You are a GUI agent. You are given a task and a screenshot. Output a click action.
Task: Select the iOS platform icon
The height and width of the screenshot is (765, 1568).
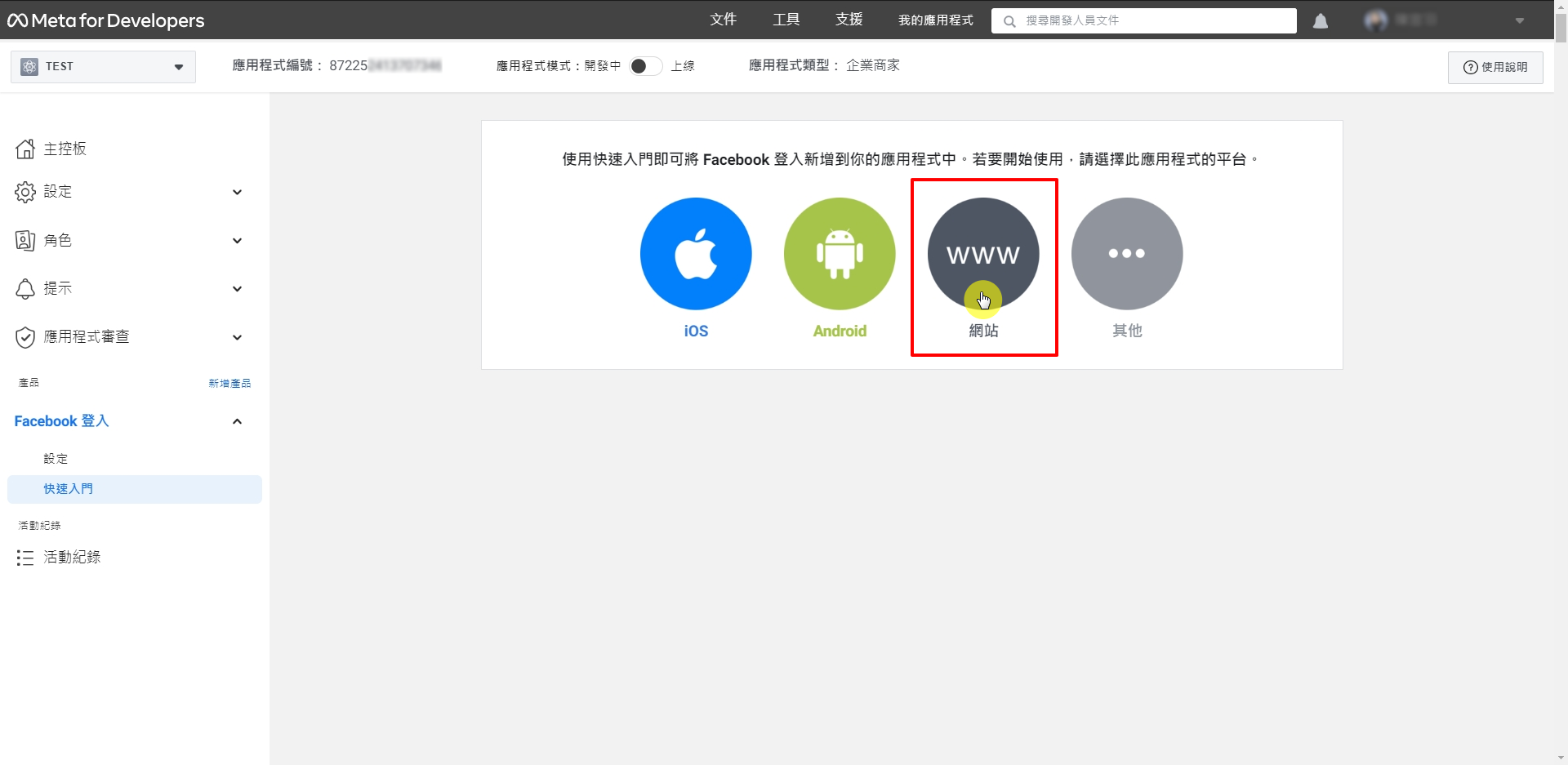coord(696,254)
